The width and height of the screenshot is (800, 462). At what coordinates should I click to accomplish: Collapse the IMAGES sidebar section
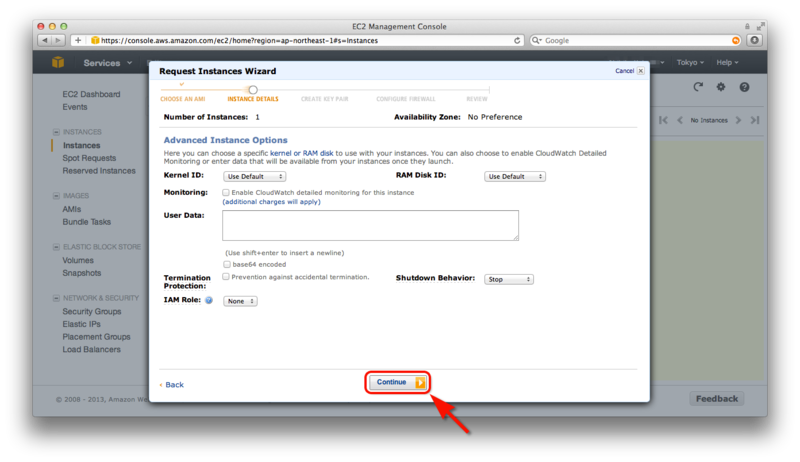pos(56,196)
